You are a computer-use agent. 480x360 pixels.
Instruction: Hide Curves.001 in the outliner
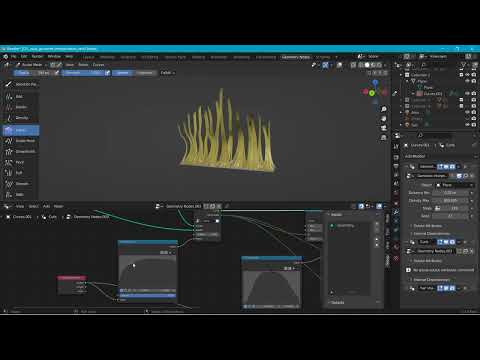pyautogui.click(x=468, y=94)
